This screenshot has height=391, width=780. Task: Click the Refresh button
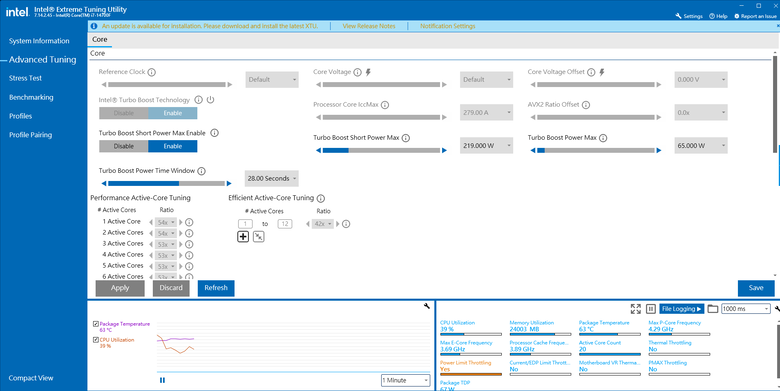coord(216,288)
